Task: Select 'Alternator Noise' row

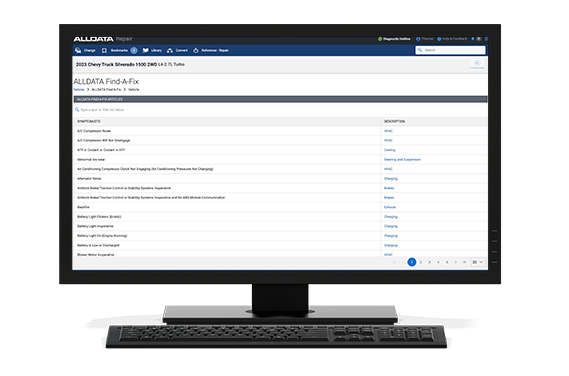Action: [280, 179]
